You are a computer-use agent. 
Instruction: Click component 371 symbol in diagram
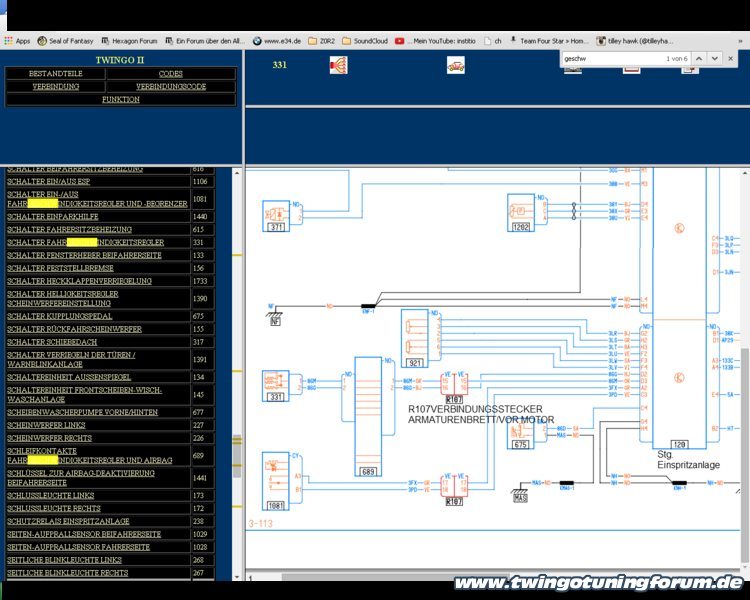[275, 214]
